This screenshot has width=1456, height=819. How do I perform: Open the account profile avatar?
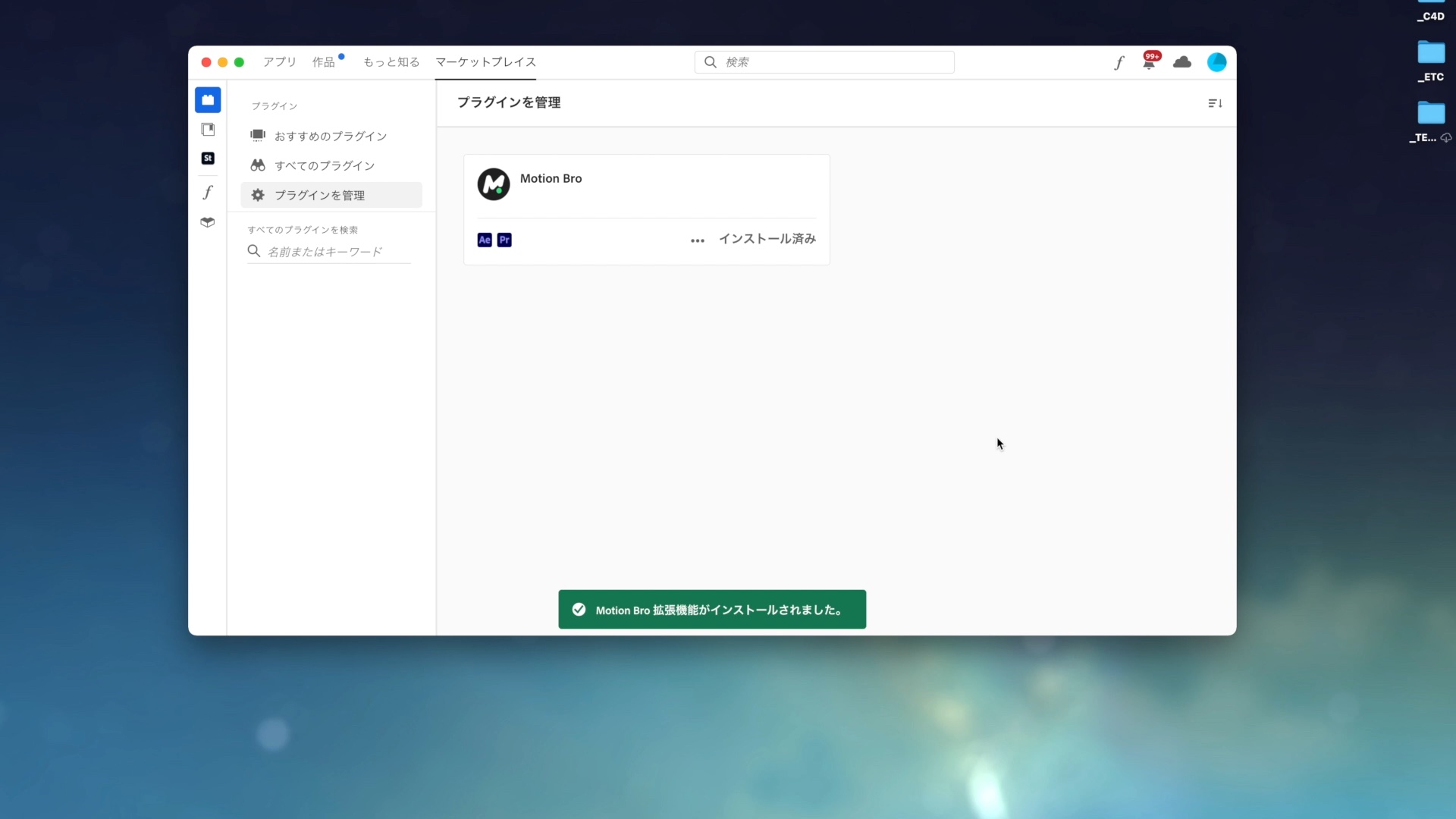point(1216,62)
